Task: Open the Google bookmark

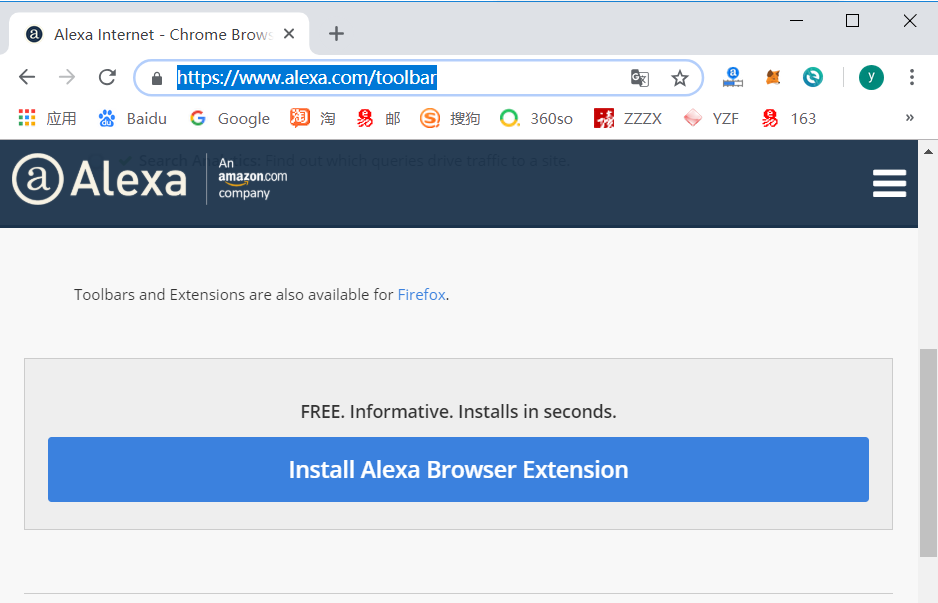Action: (x=230, y=118)
